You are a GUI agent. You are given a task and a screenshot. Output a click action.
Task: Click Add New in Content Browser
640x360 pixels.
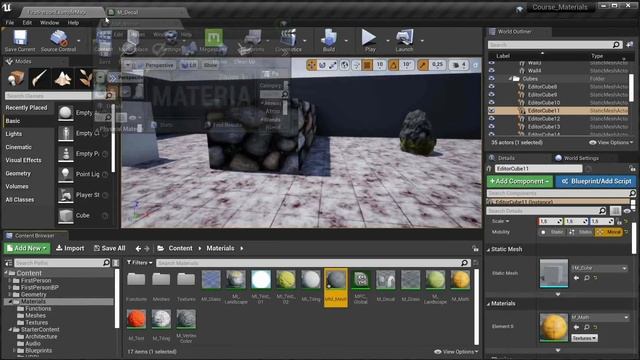(27, 248)
